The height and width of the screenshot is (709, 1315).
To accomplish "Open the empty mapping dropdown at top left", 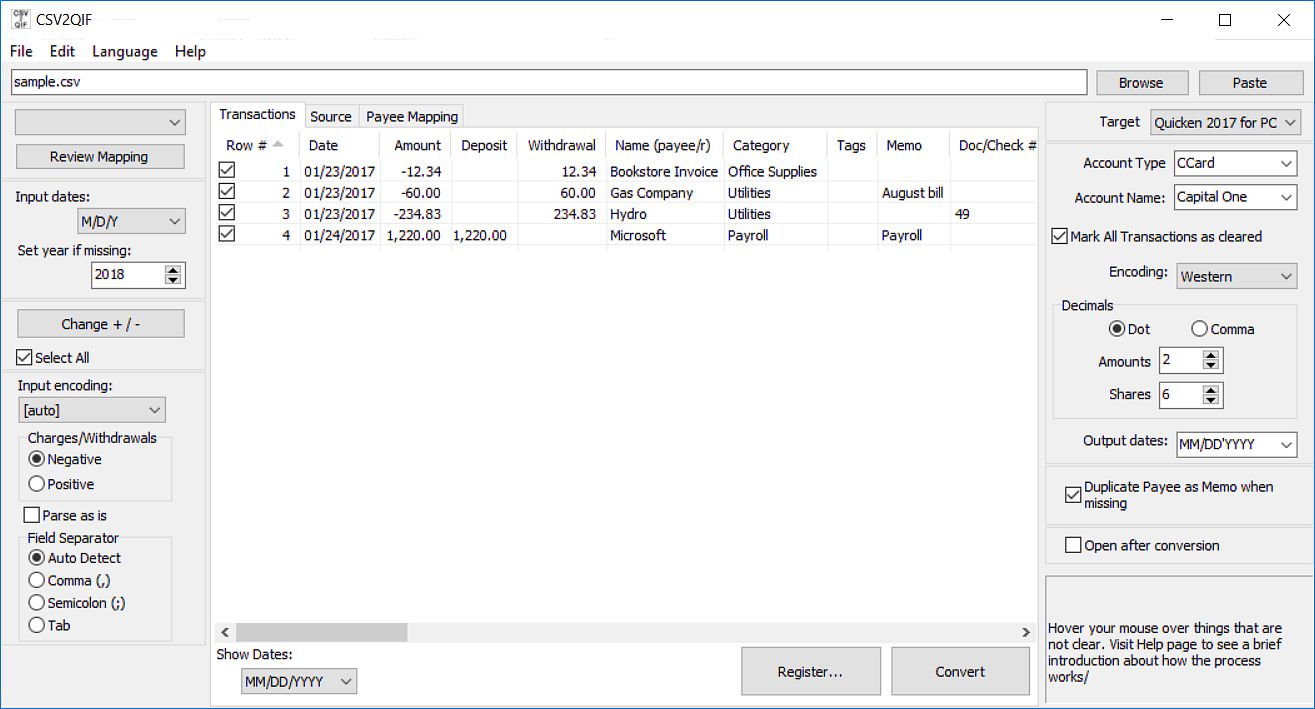I will (101, 122).
